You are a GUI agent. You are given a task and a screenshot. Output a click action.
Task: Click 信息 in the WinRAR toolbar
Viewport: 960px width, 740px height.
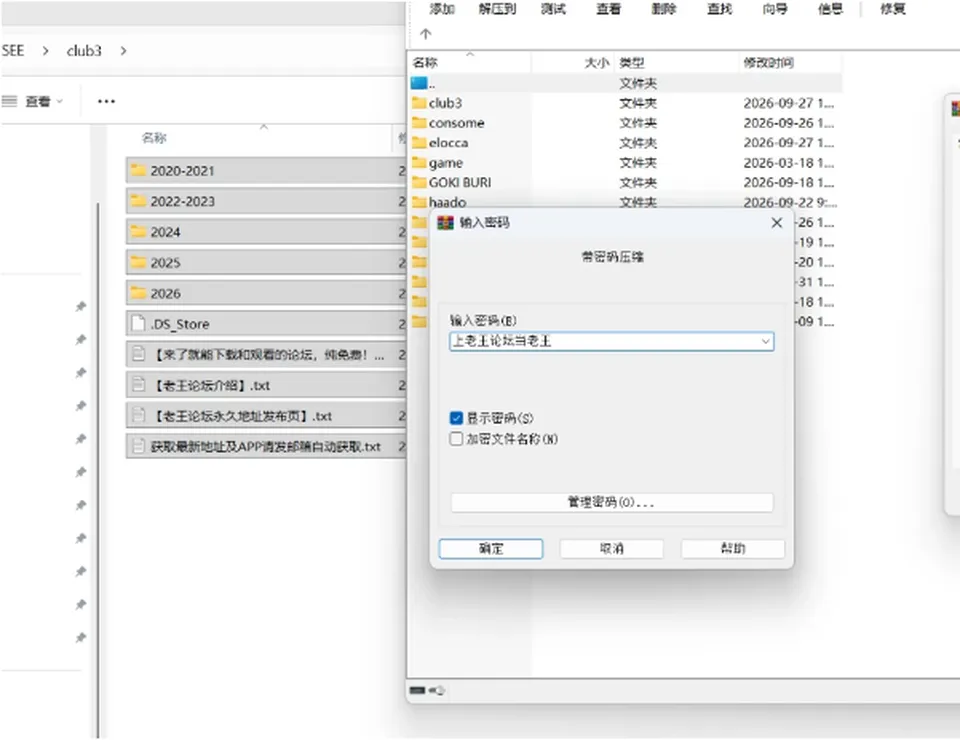830,9
